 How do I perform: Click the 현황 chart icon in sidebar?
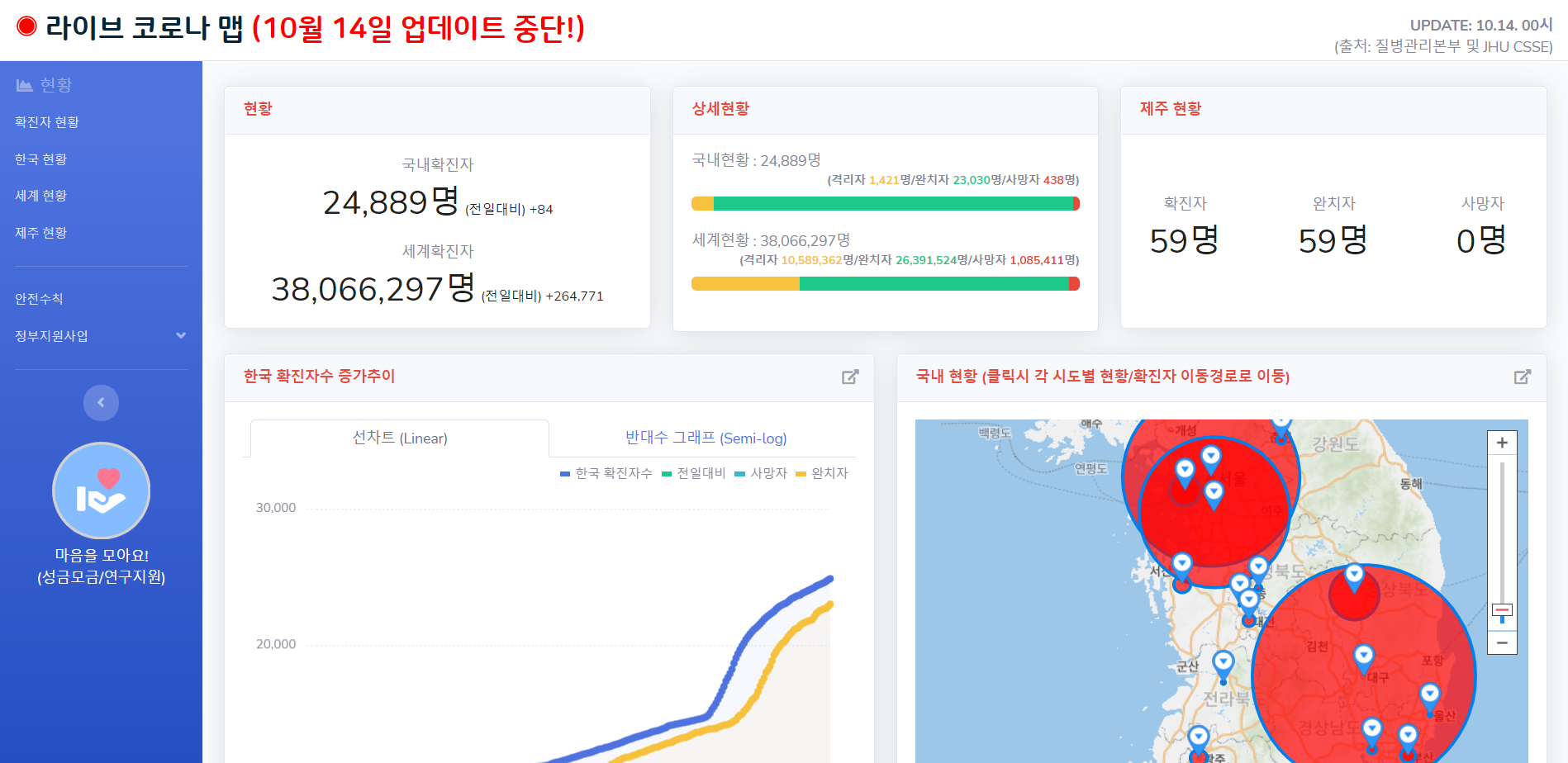24,85
